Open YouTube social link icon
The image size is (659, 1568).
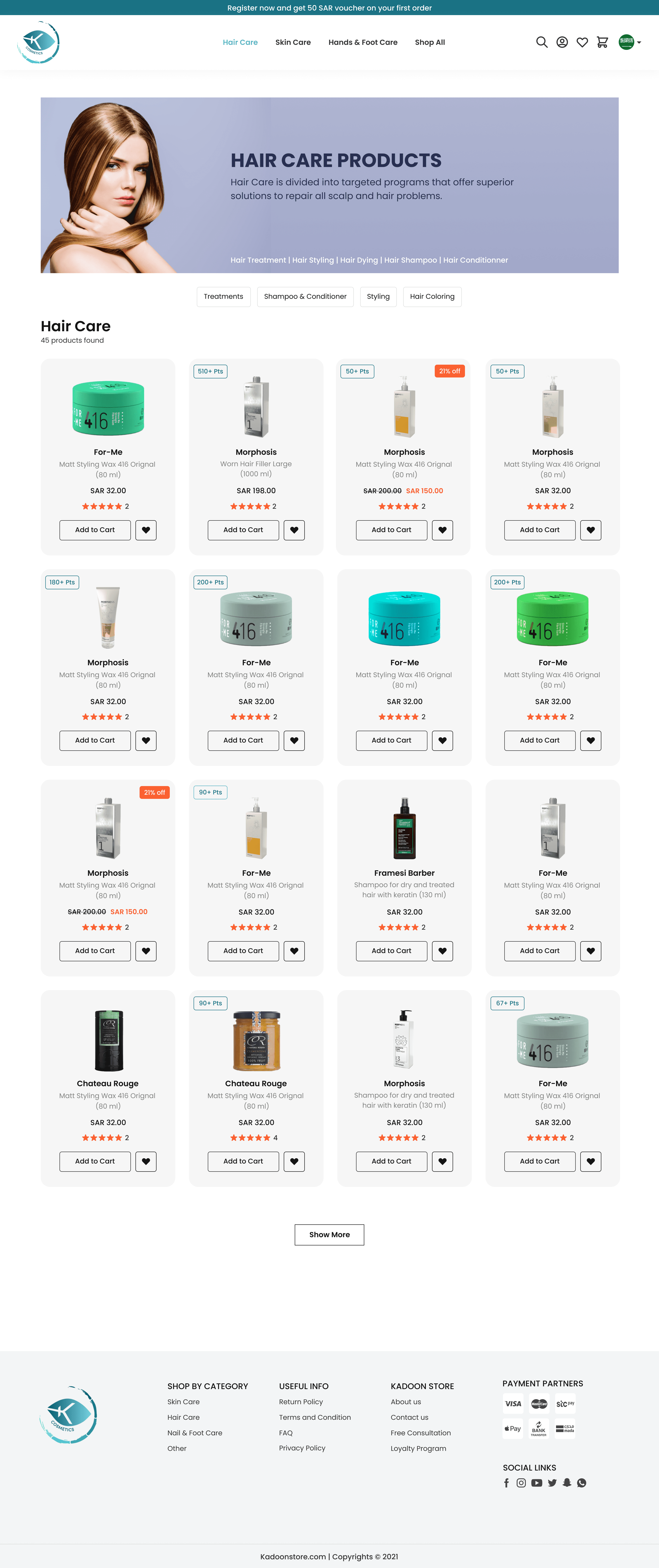[537, 1483]
